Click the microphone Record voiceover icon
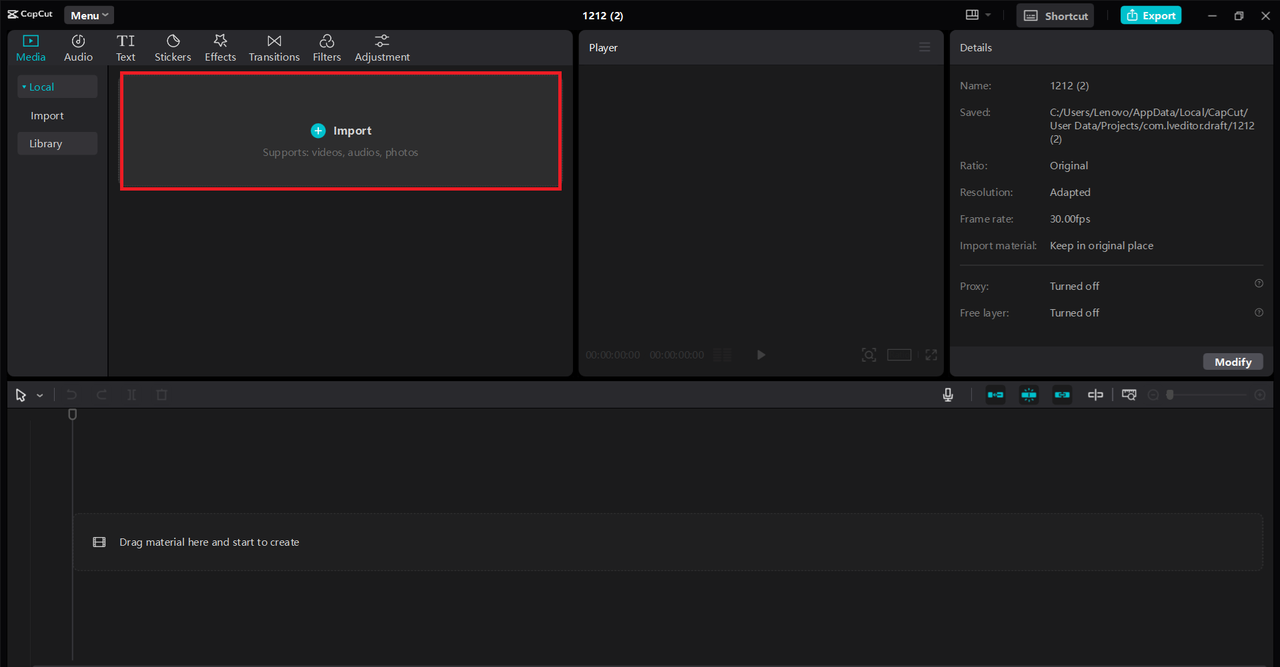Image resolution: width=1280 pixels, height=667 pixels. pyautogui.click(x=948, y=395)
